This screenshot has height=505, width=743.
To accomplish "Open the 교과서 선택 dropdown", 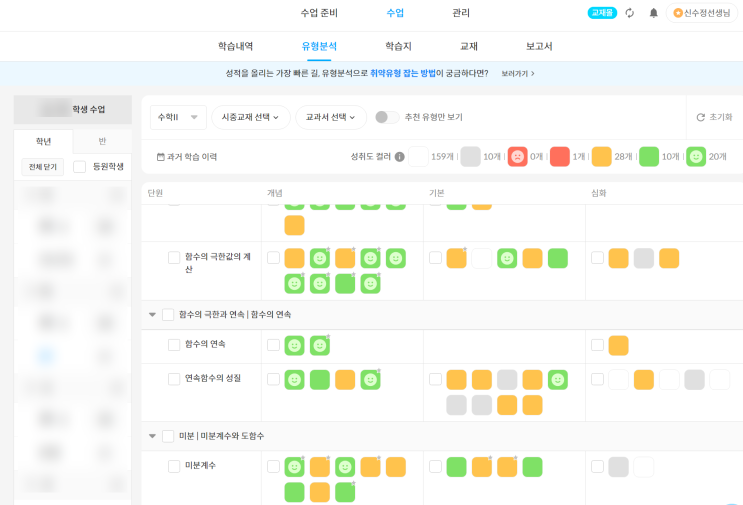I will tap(331, 117).
